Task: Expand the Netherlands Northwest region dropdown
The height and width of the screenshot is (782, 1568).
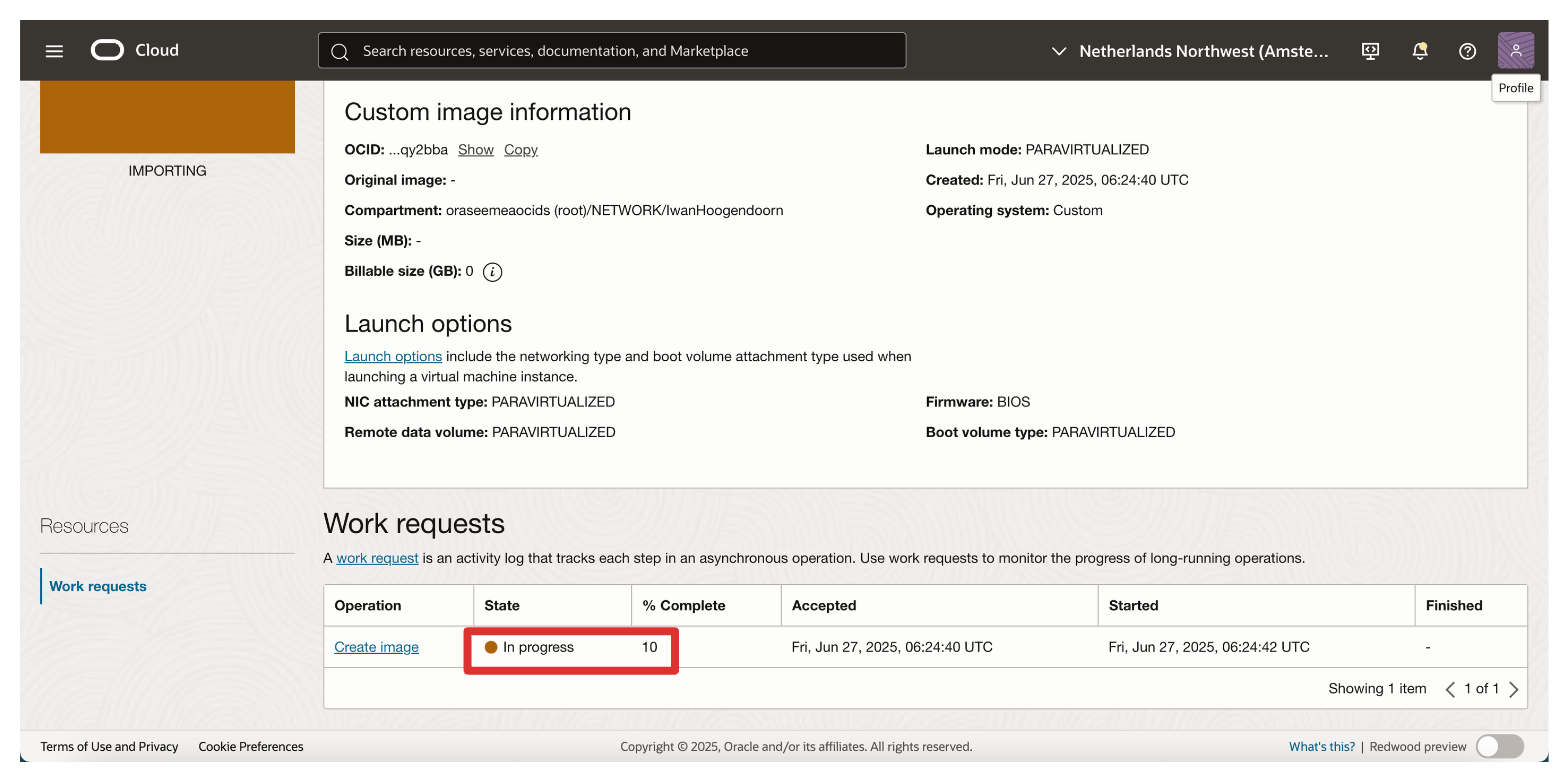Action: [x=1190, y=51]
